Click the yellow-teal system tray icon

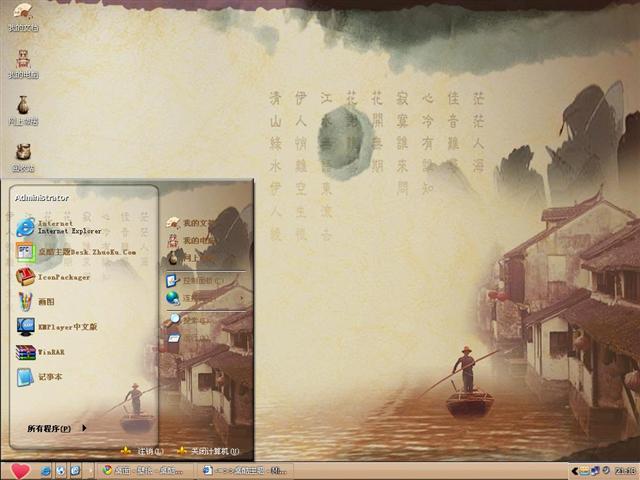584,471
